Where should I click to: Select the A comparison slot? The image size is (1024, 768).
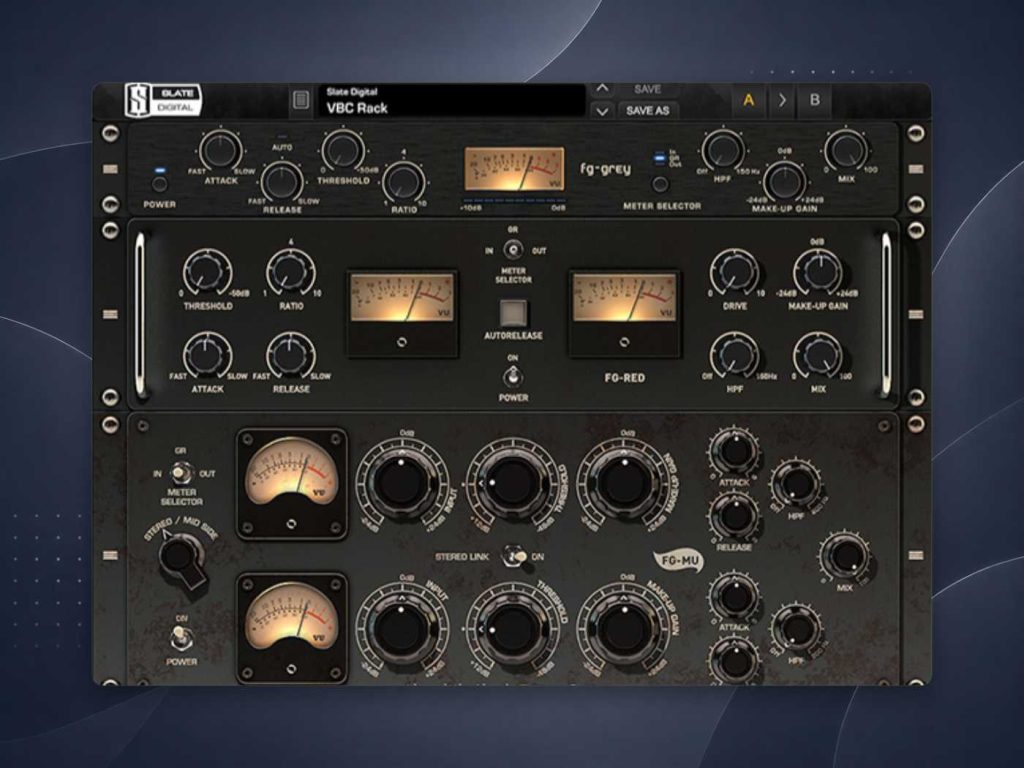click(x=748, y=101)
